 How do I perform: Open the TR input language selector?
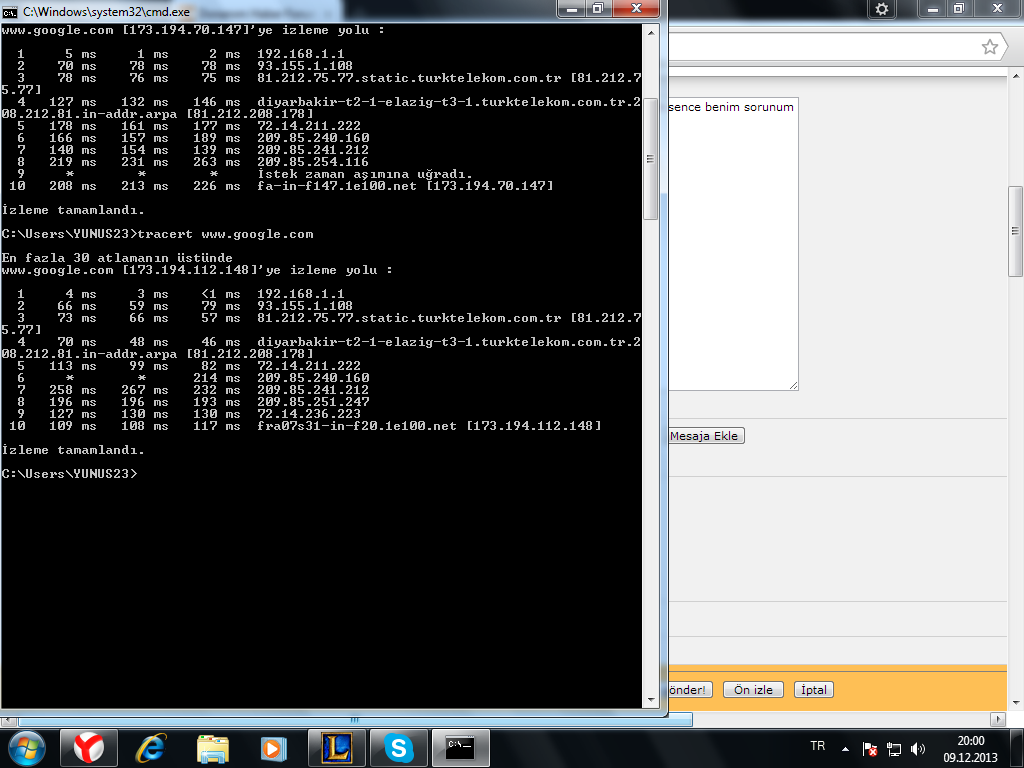(x=818, y=746)
